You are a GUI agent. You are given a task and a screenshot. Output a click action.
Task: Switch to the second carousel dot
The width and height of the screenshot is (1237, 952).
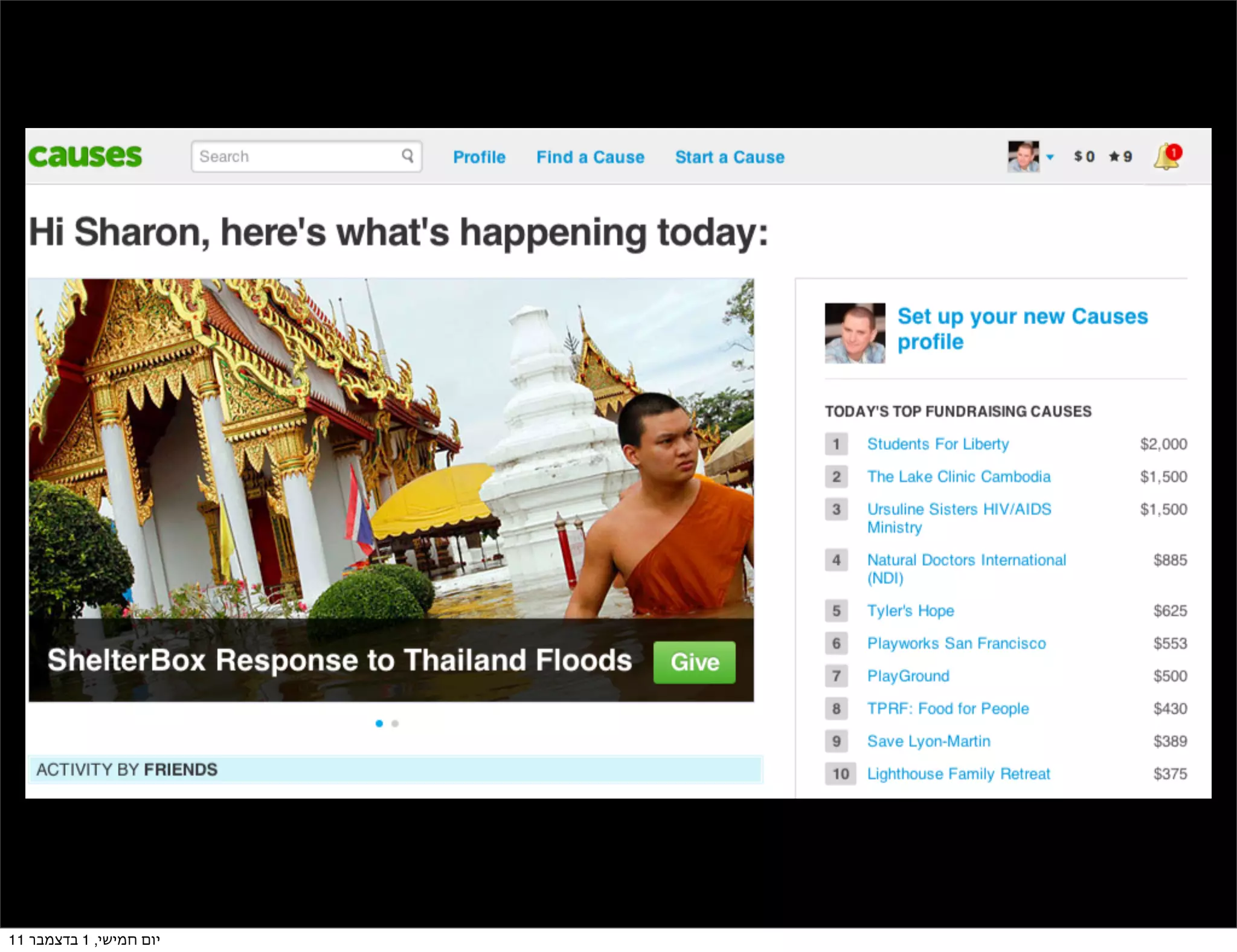click(395, 723)
